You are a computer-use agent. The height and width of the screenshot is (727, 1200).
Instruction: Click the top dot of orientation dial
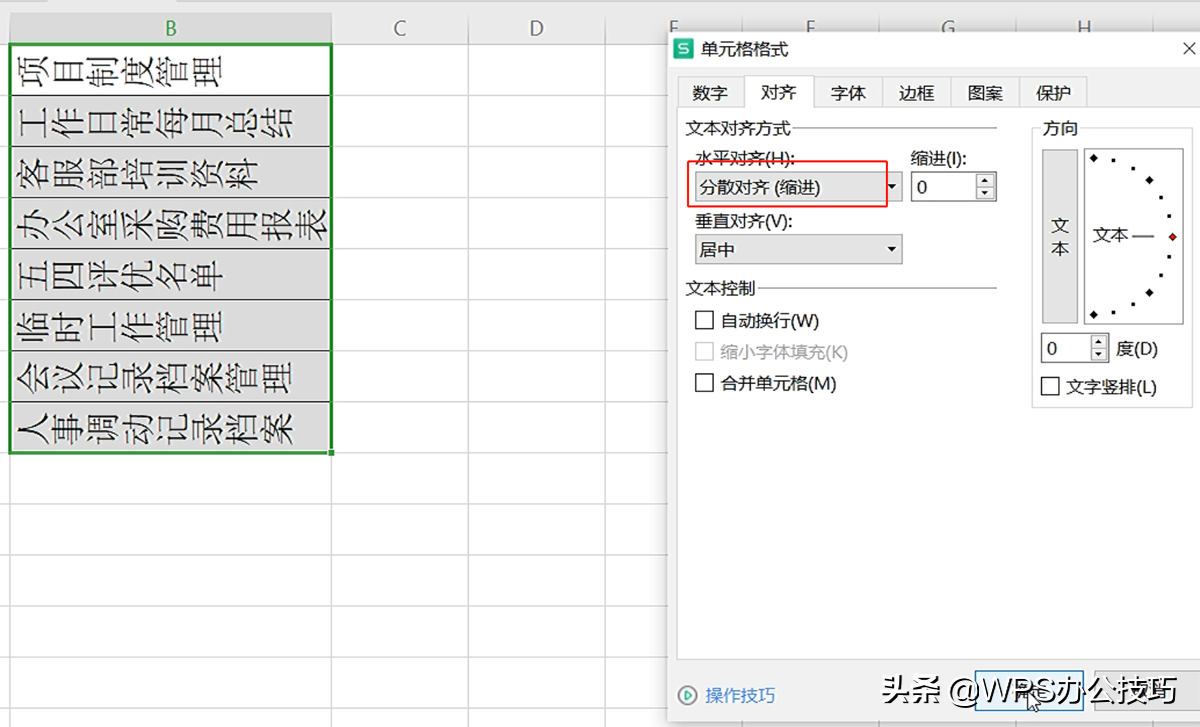click(1094, 158)
